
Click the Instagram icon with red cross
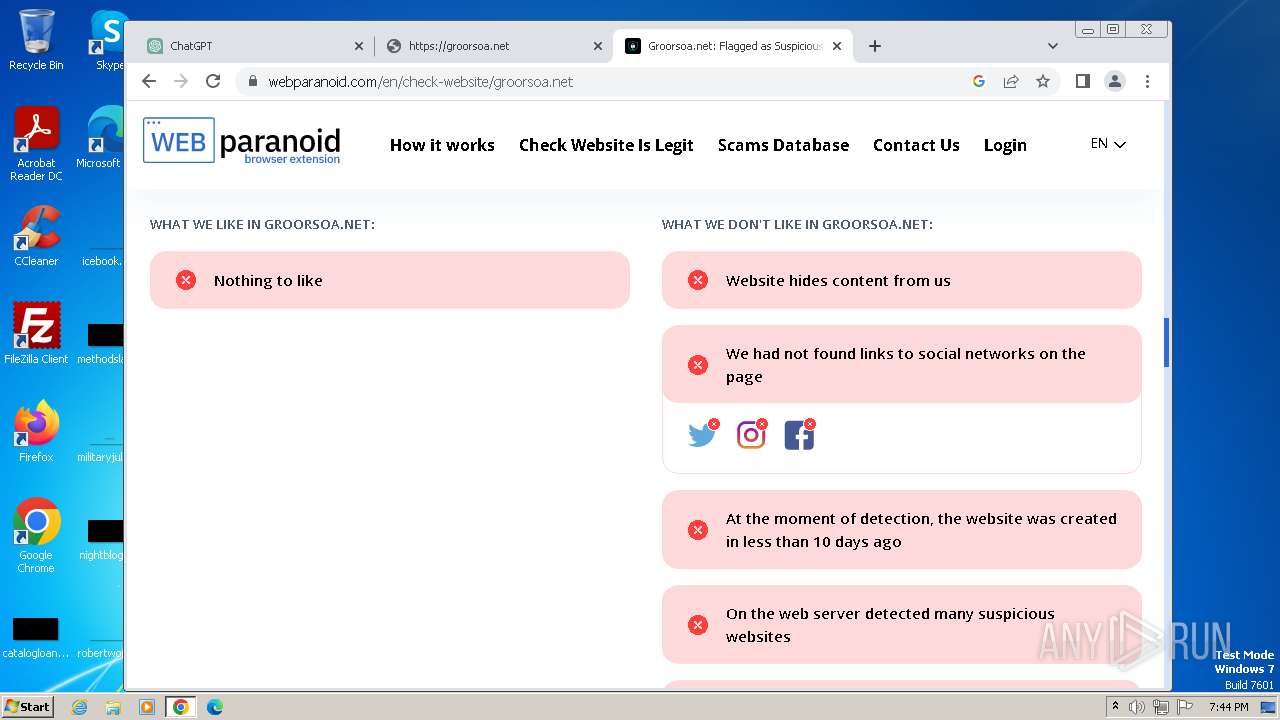coord(752,434)
